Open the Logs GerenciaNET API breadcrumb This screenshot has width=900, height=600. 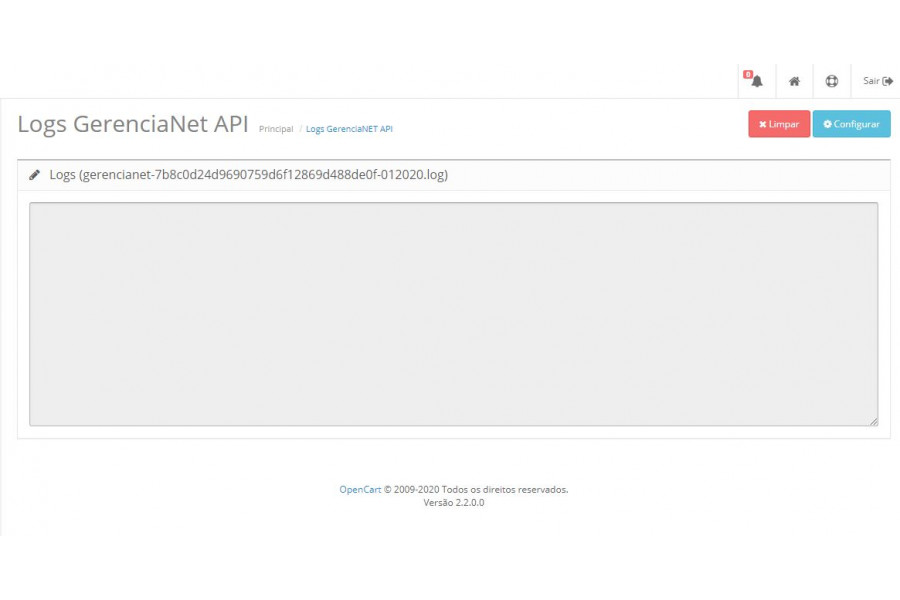tap(349, 129)
